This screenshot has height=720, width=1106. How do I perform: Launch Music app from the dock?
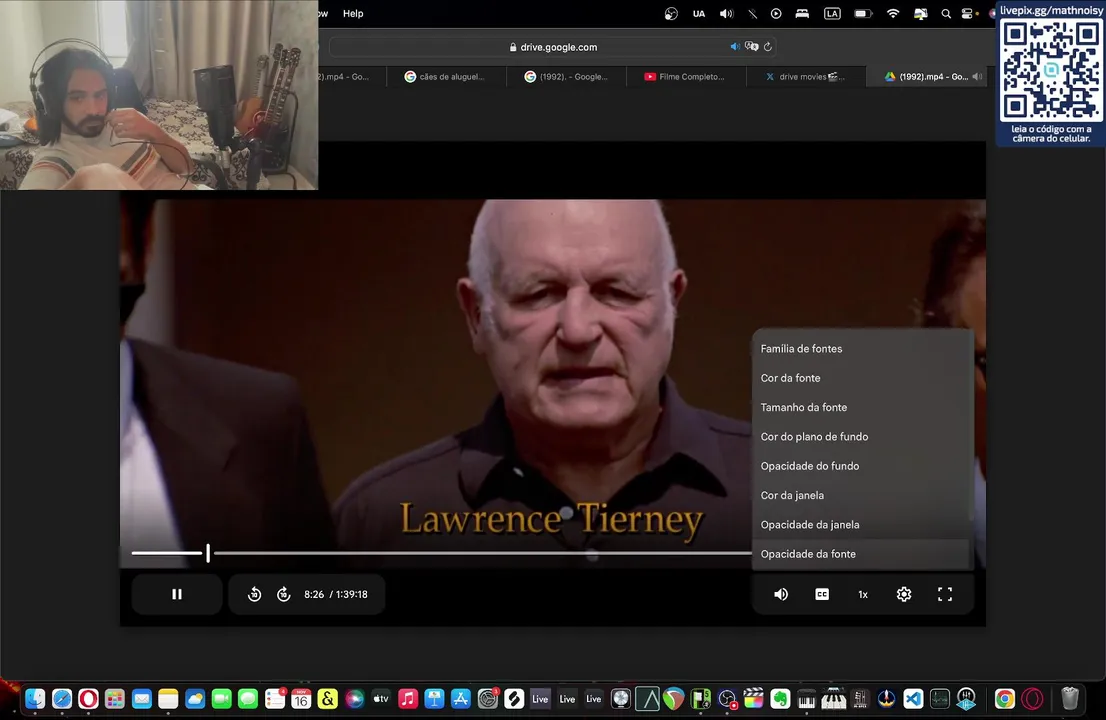point(408,699)
